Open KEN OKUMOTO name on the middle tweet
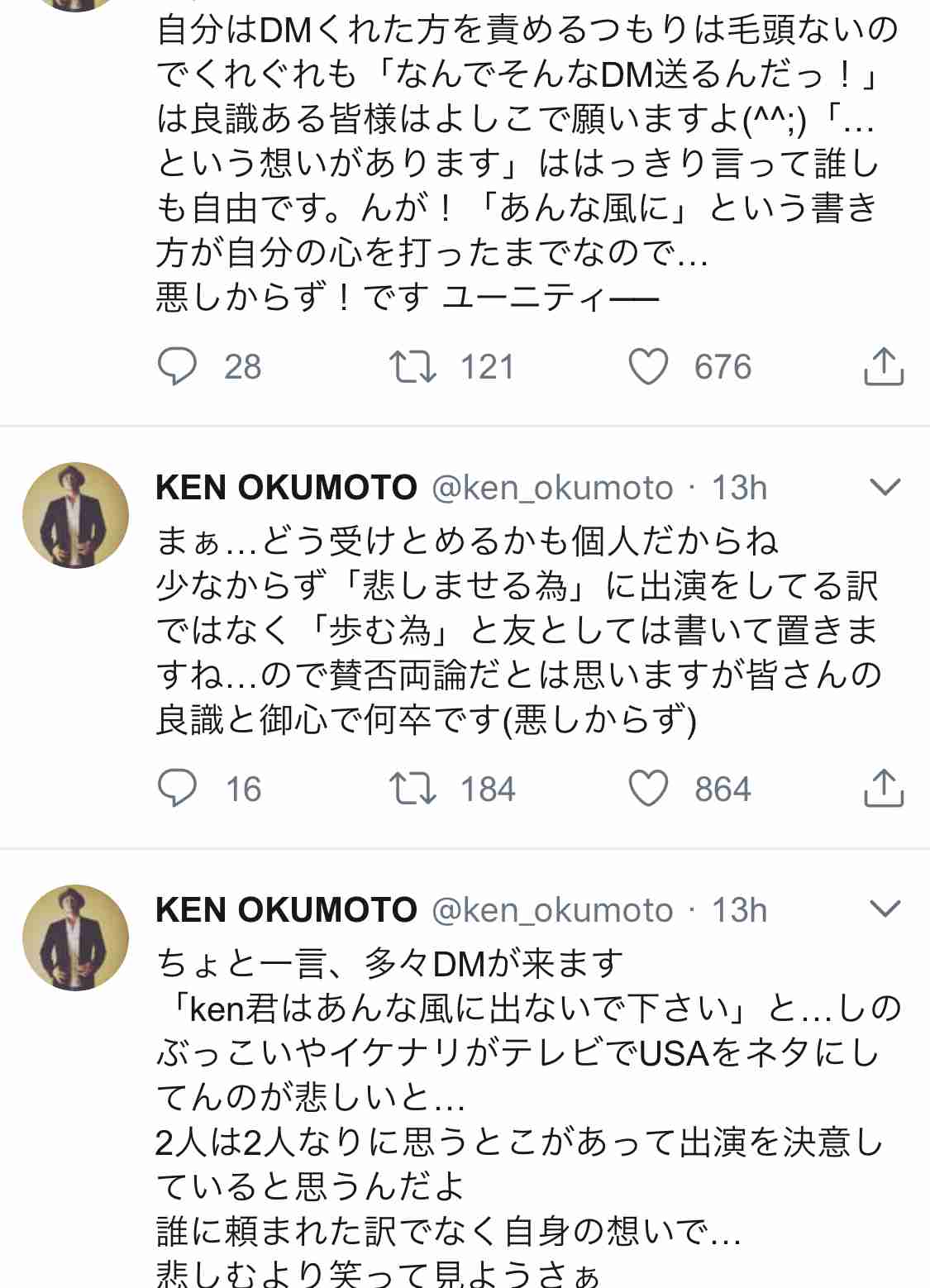930x1288 pixels. point(286,488)
